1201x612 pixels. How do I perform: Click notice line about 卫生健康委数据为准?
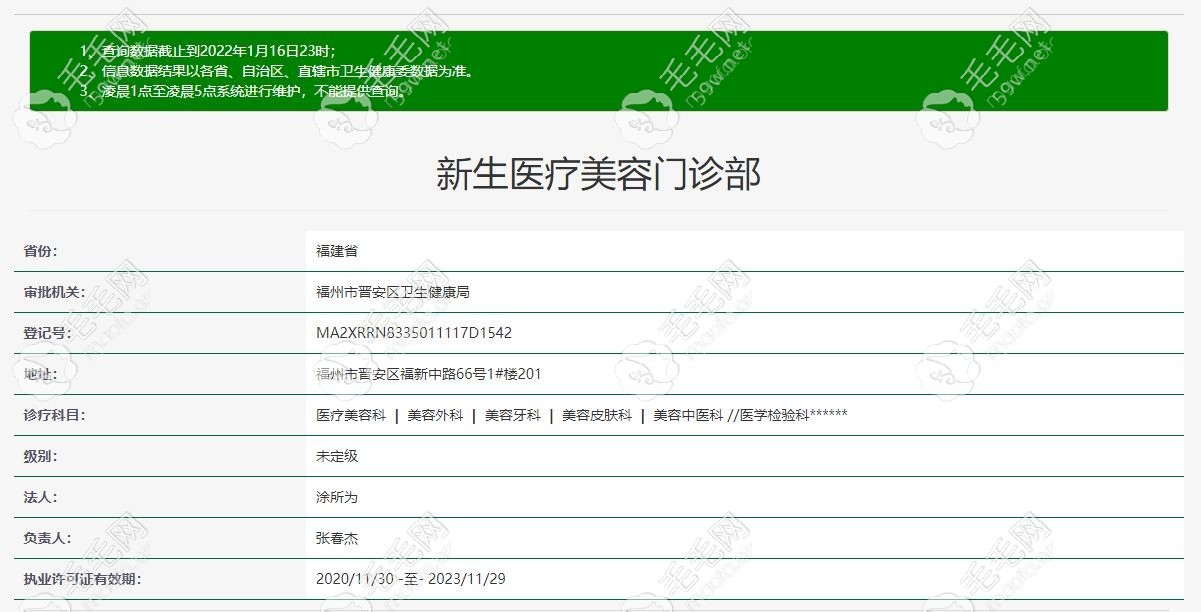pyautogui.click(x=277, y=71)
